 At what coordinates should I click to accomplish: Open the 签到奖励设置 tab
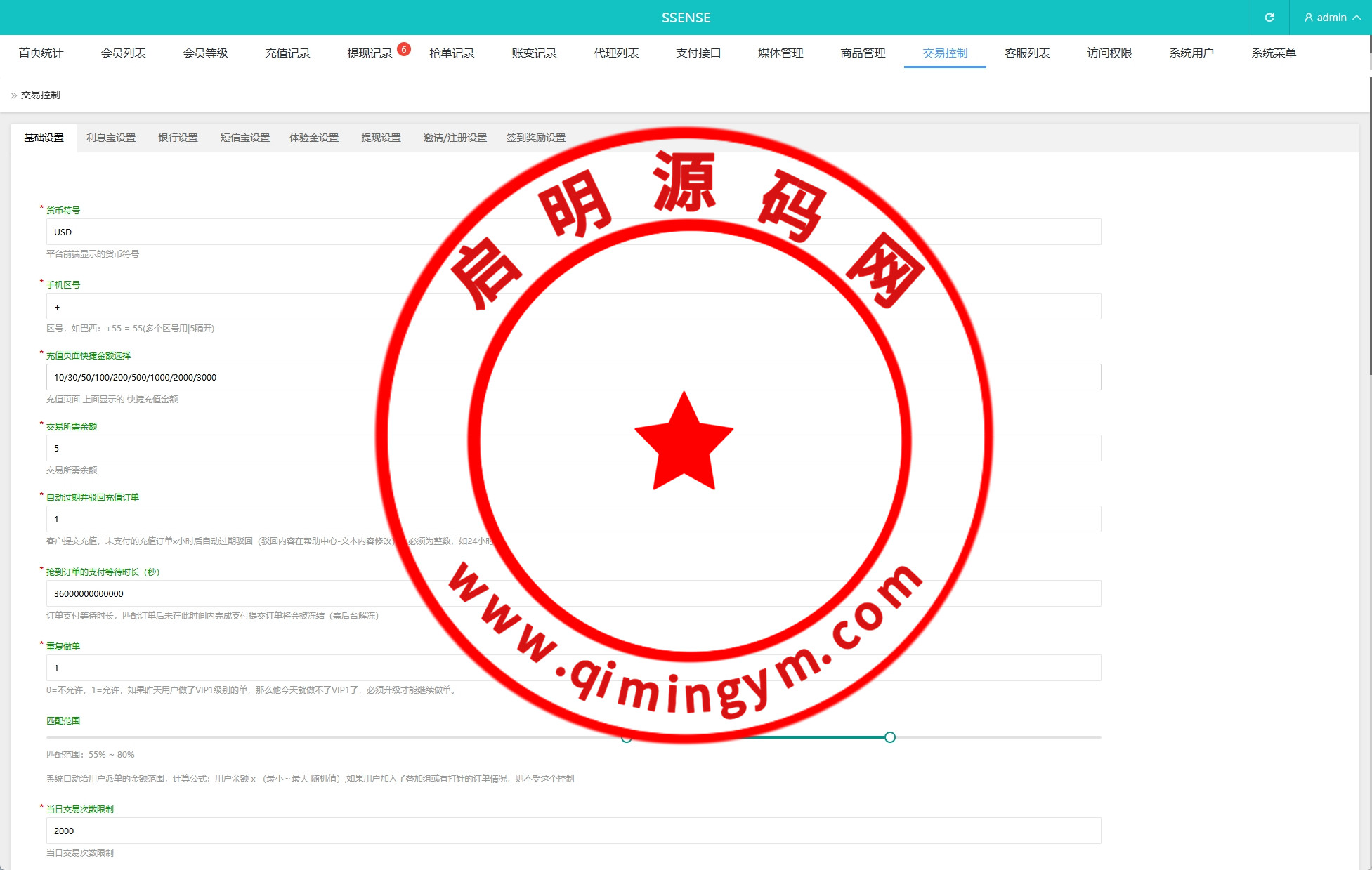click(535, 138)
